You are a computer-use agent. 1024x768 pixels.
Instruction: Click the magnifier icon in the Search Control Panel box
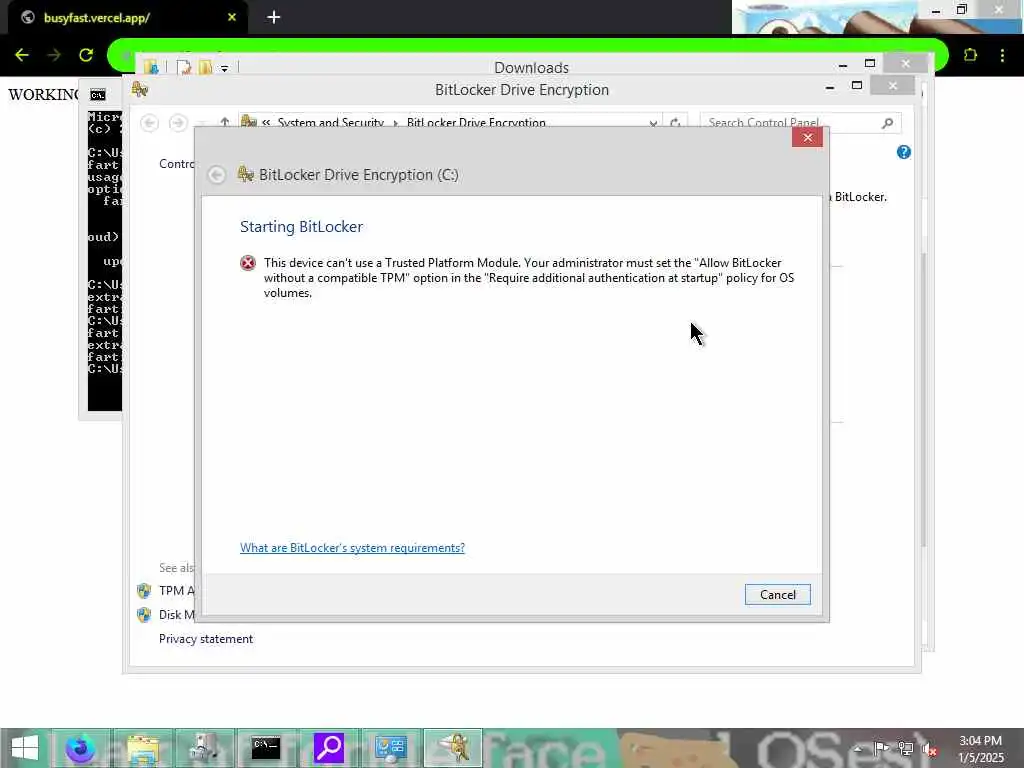887,123
